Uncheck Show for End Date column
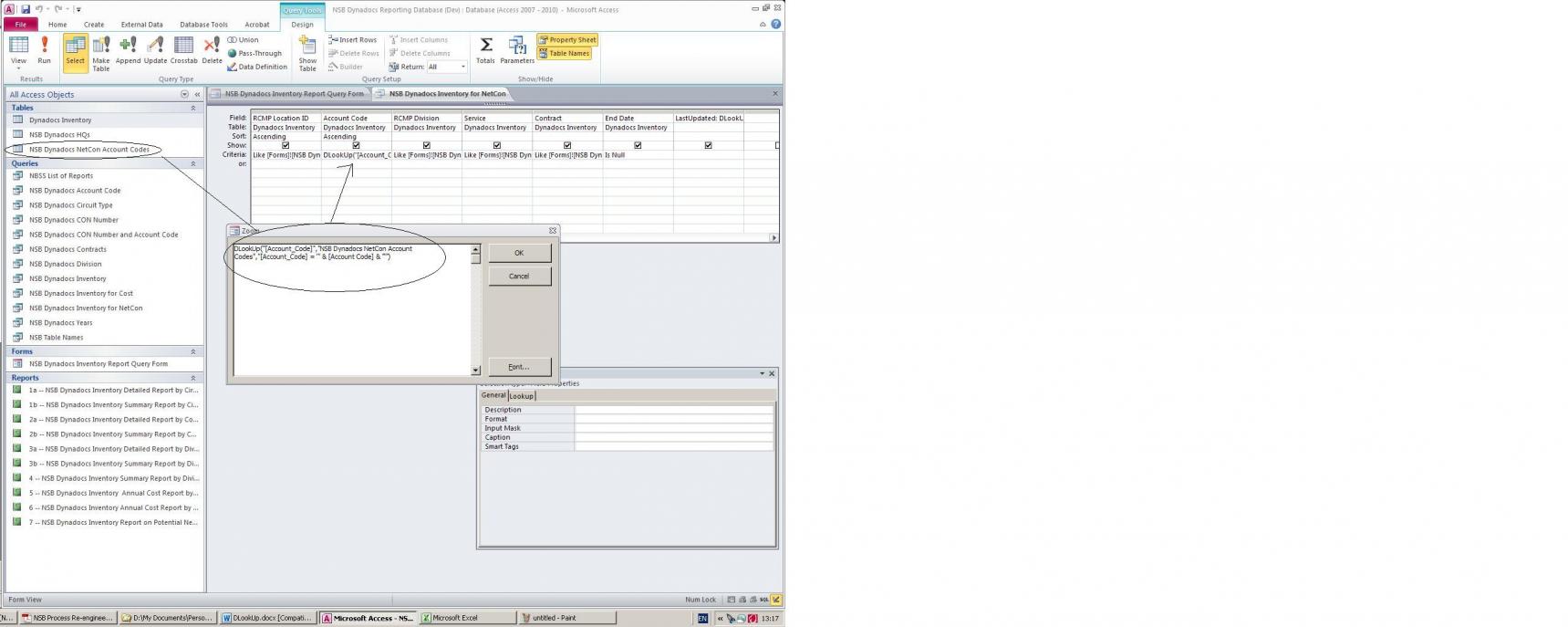This screenshot has height=627, width=1568. point(638,145)
